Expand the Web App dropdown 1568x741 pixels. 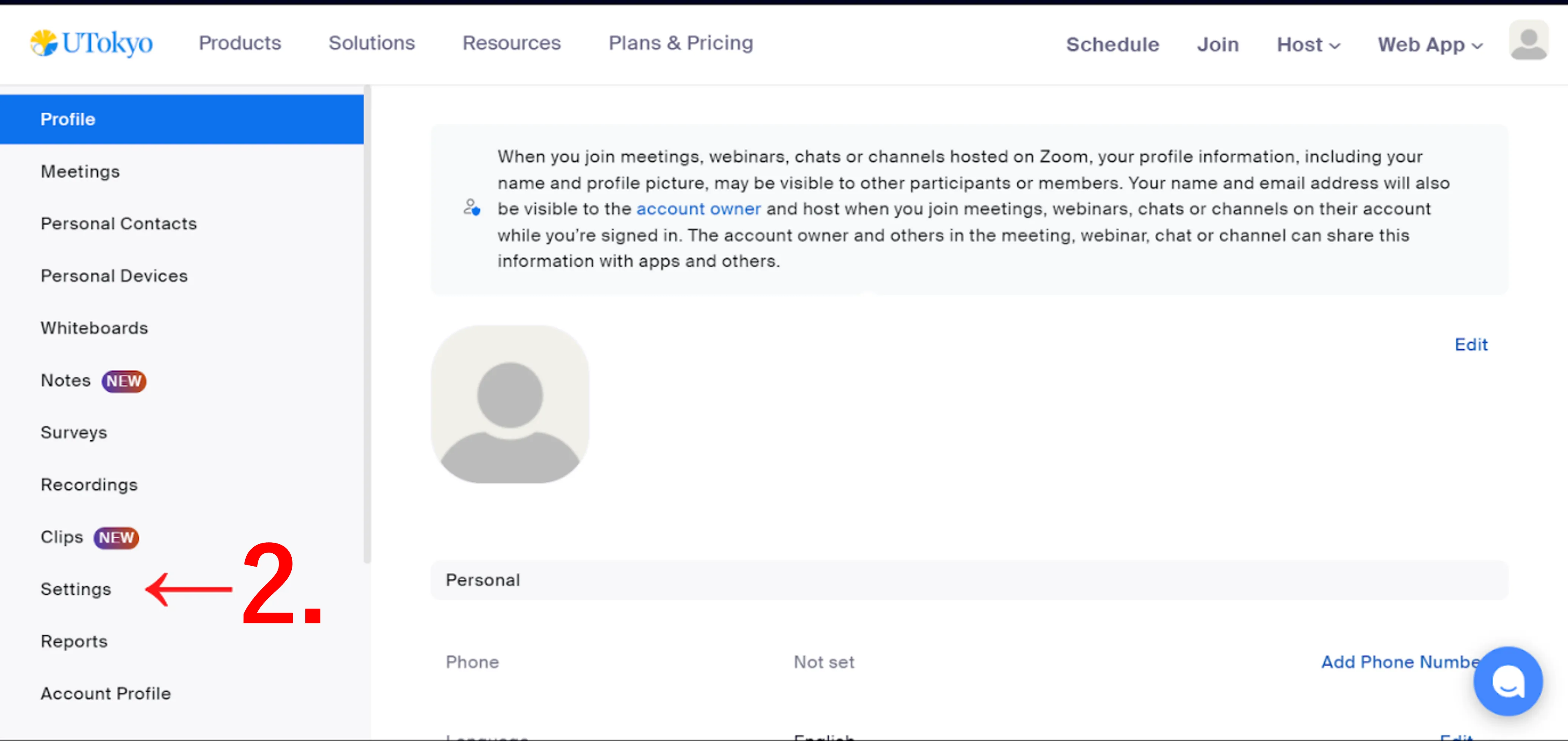(x=1429, y=44)
